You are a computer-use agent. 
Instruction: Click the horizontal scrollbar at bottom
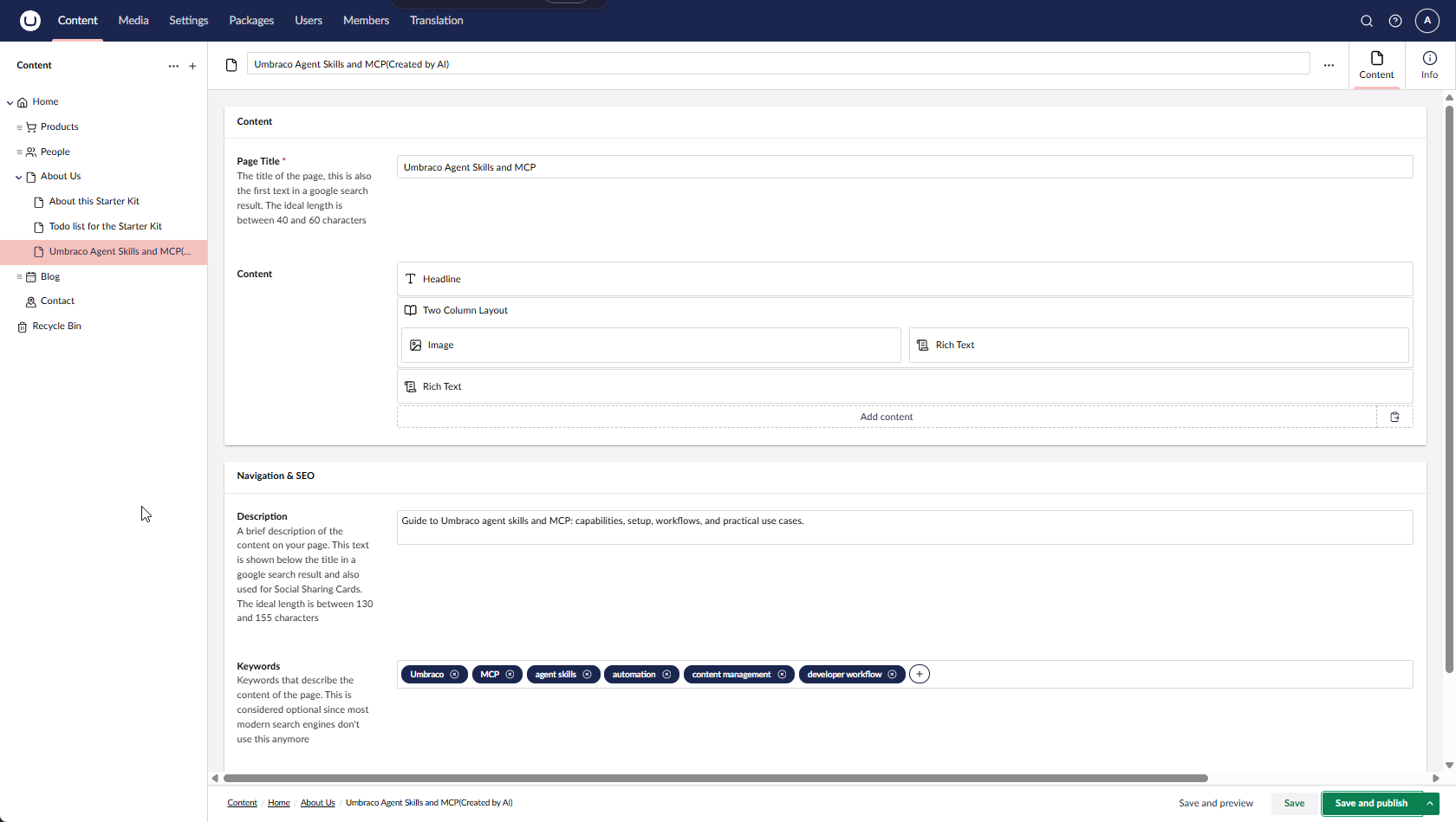pyautogui.click(x=716, y=778)
